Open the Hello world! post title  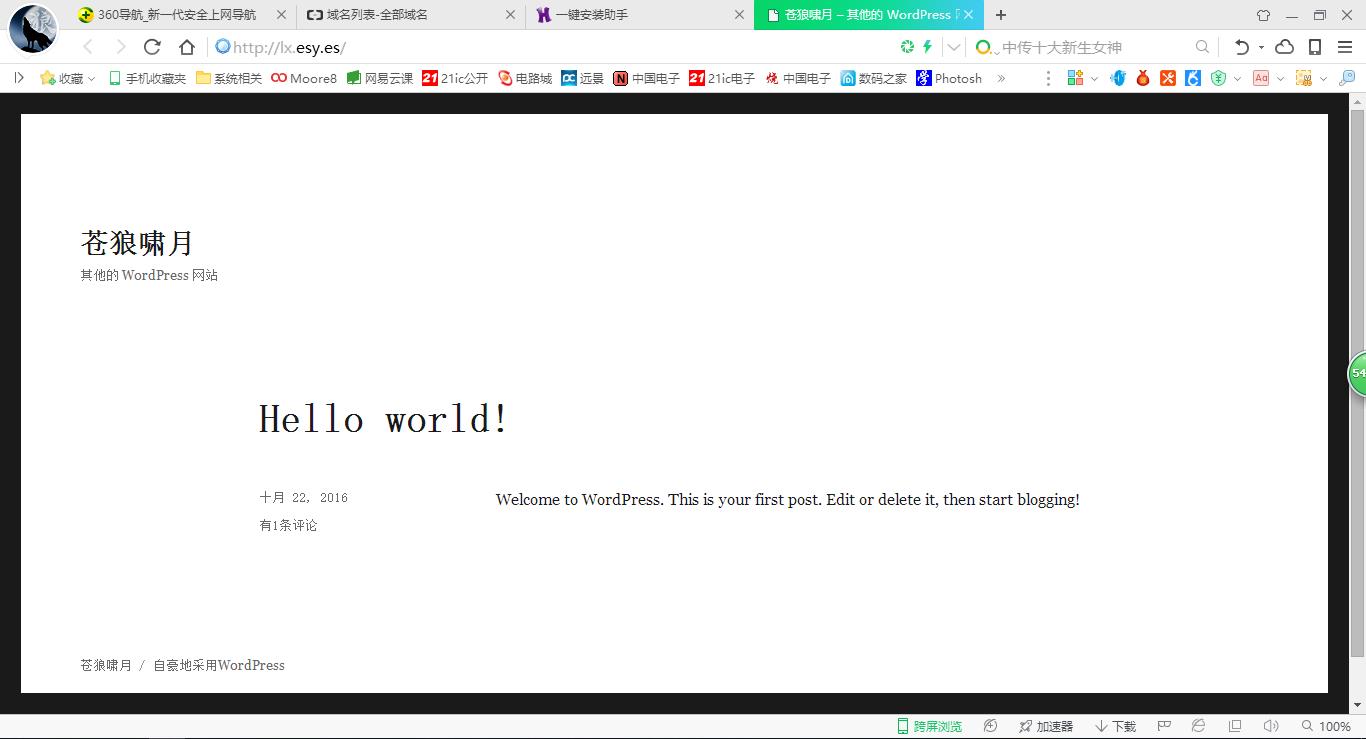click(384, 419)
